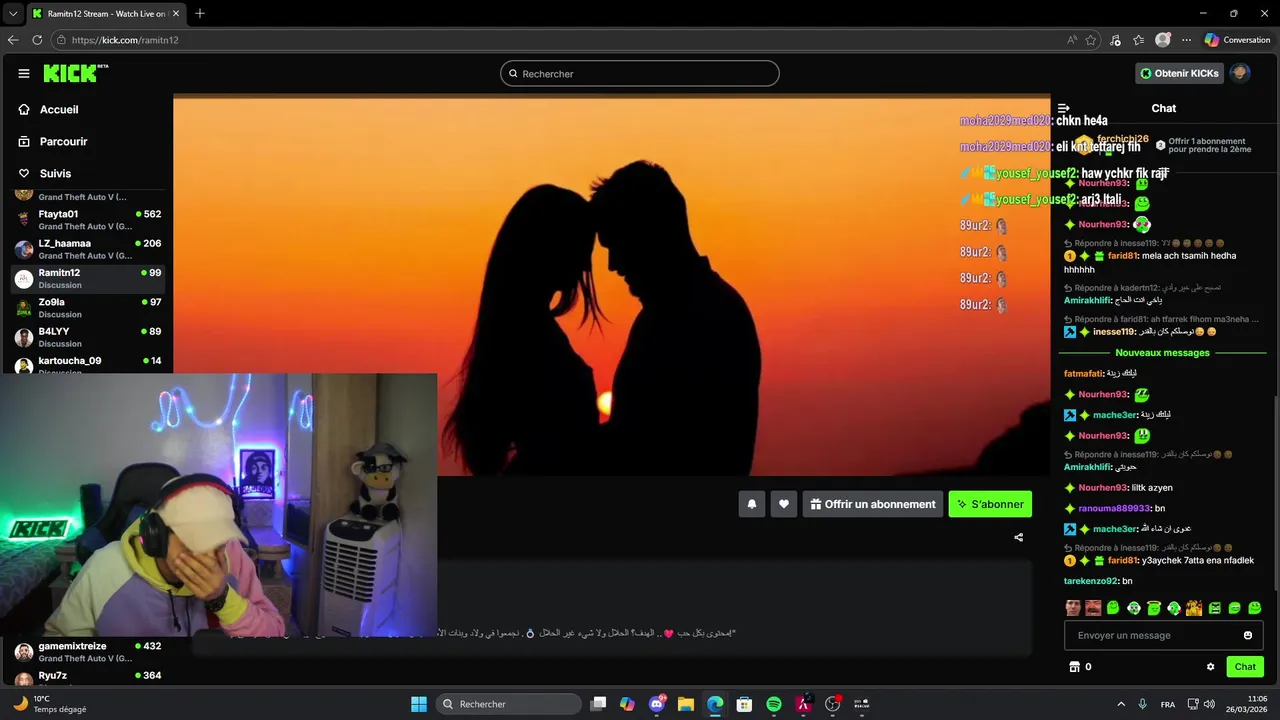1280x720 pixels.
Task: Open LZ_haamaa channel in sidebar
Action: click(x=87, y=249)
